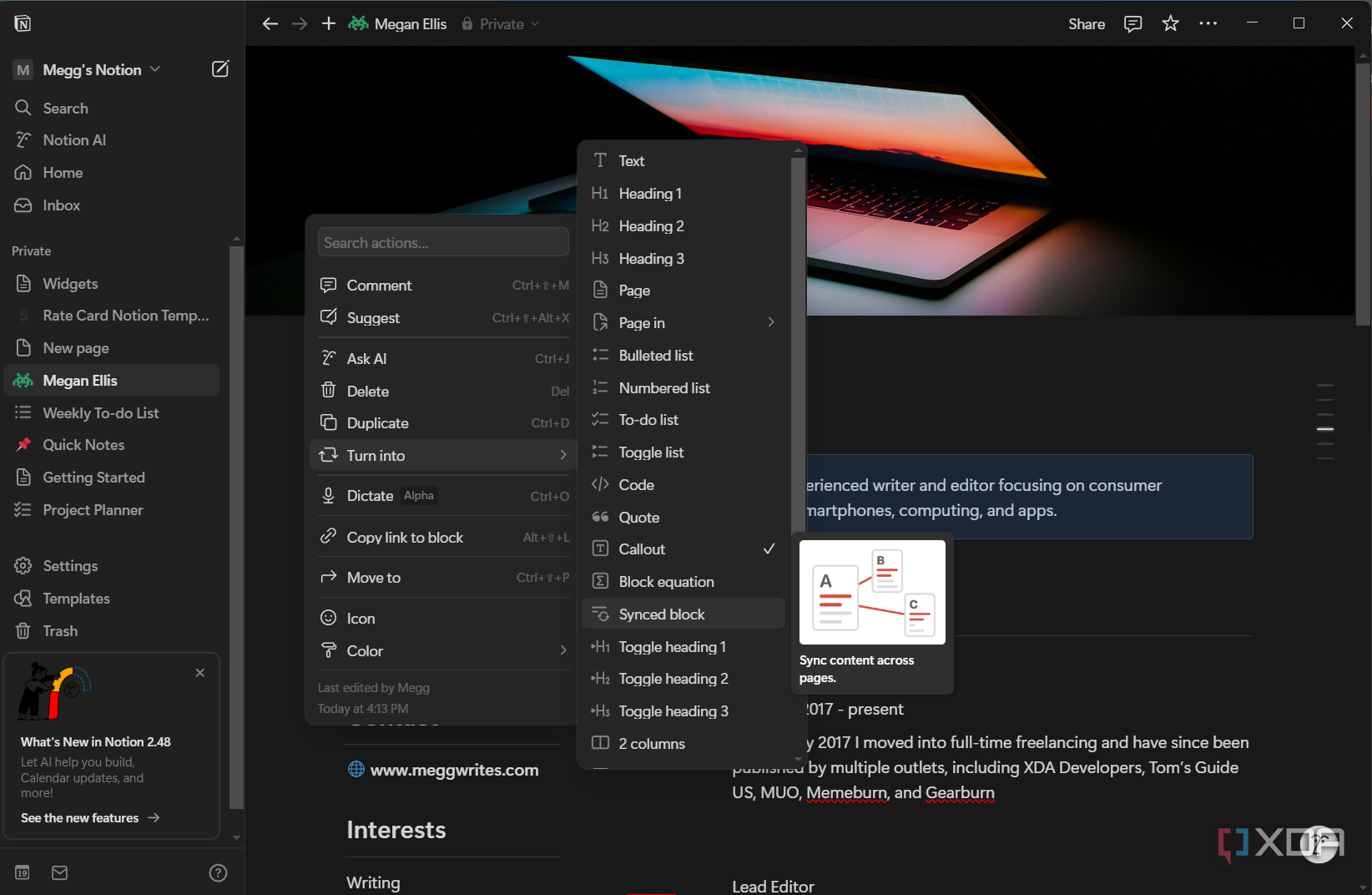Screen dimensions: 1372x895
Task: Open the three-dot page menu
Action: [x=1208, y=24]
